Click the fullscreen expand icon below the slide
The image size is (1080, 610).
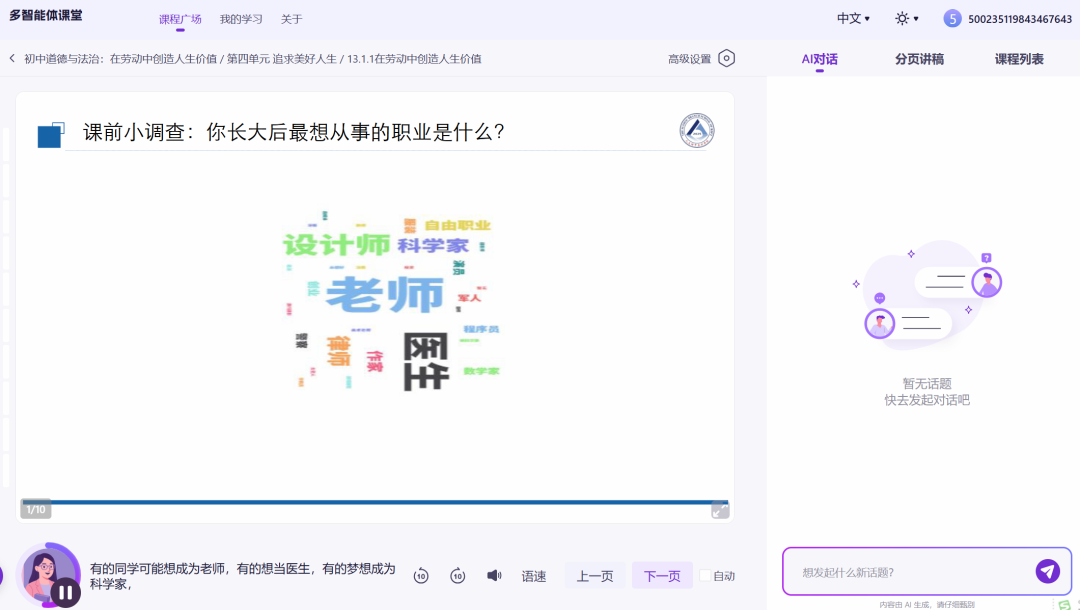pyautogui.click(x=721, y=510)
